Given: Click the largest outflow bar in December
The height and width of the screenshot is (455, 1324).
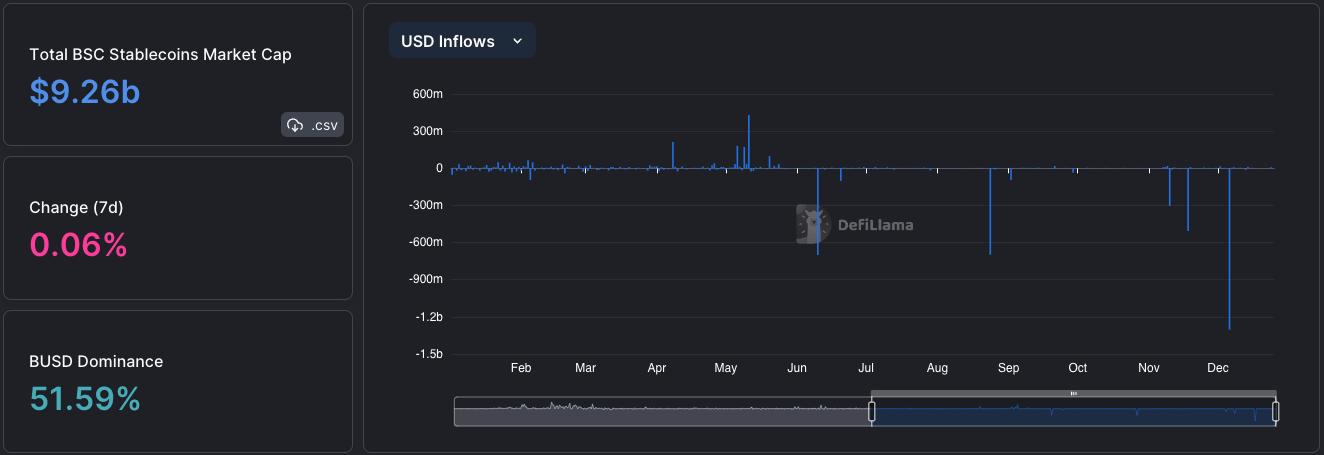Looking at the screenshot, I should (x=1229, y=248).
